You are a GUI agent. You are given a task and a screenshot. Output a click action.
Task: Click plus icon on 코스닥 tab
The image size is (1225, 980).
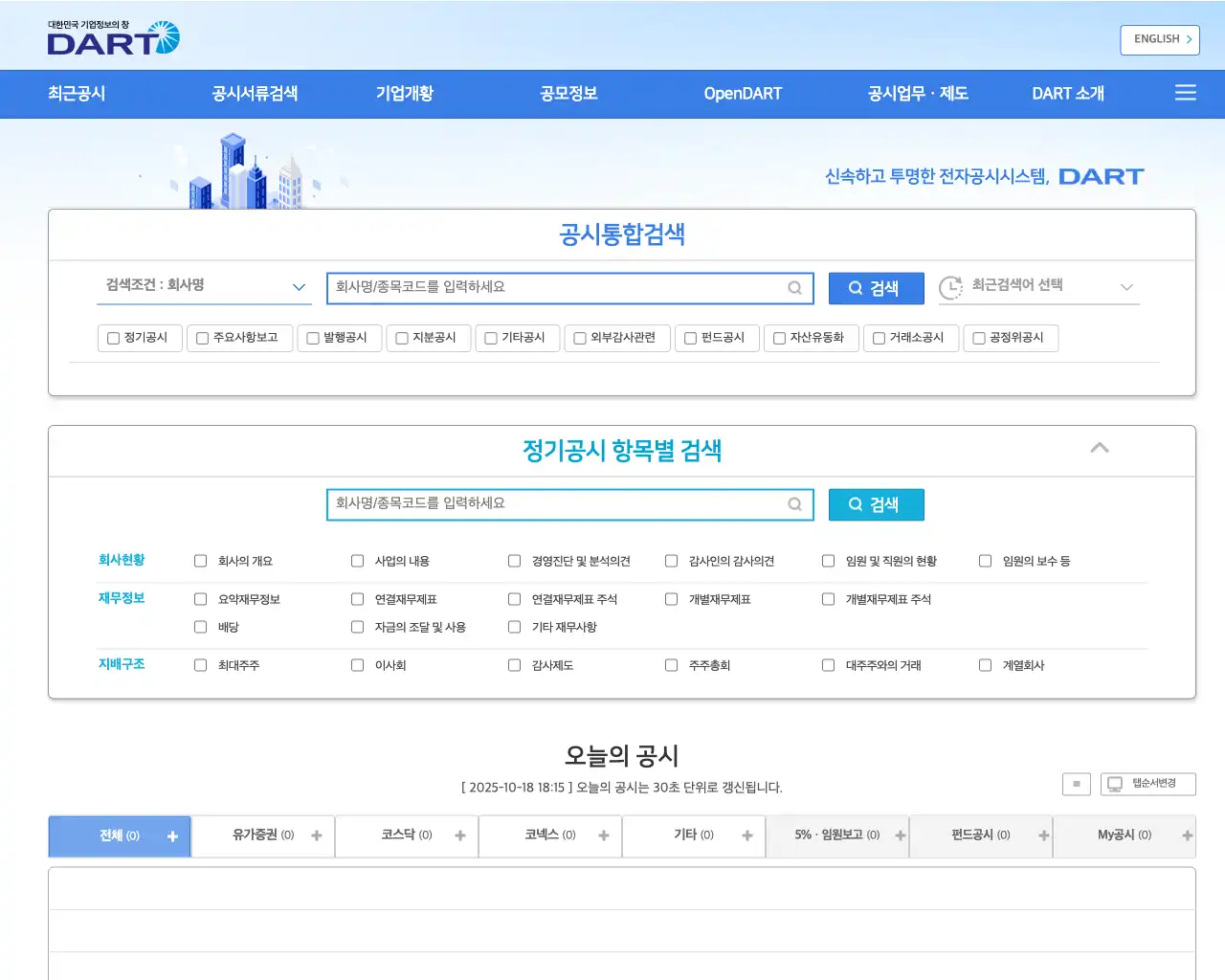(x=460, y=835)
